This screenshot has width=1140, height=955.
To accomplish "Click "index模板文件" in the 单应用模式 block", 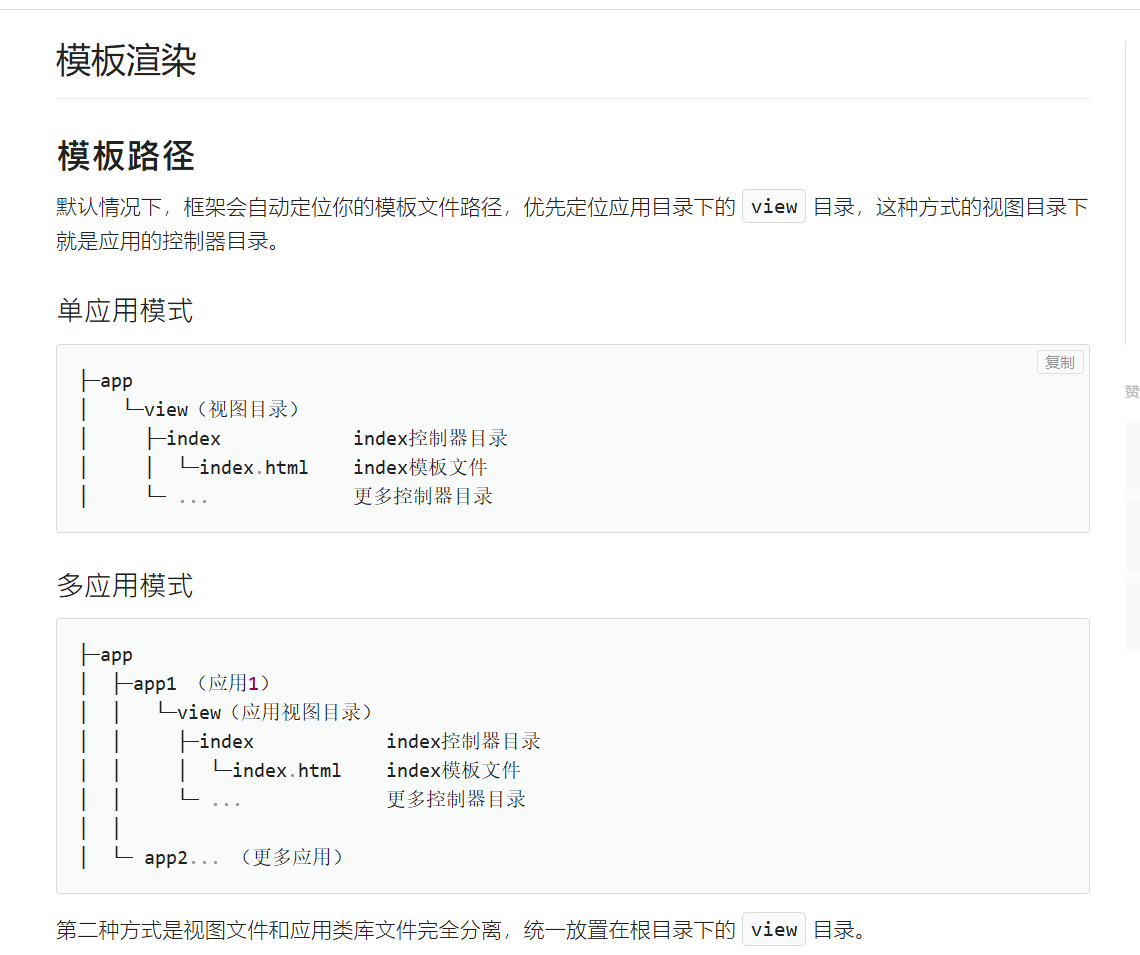I will pos(420,467).
